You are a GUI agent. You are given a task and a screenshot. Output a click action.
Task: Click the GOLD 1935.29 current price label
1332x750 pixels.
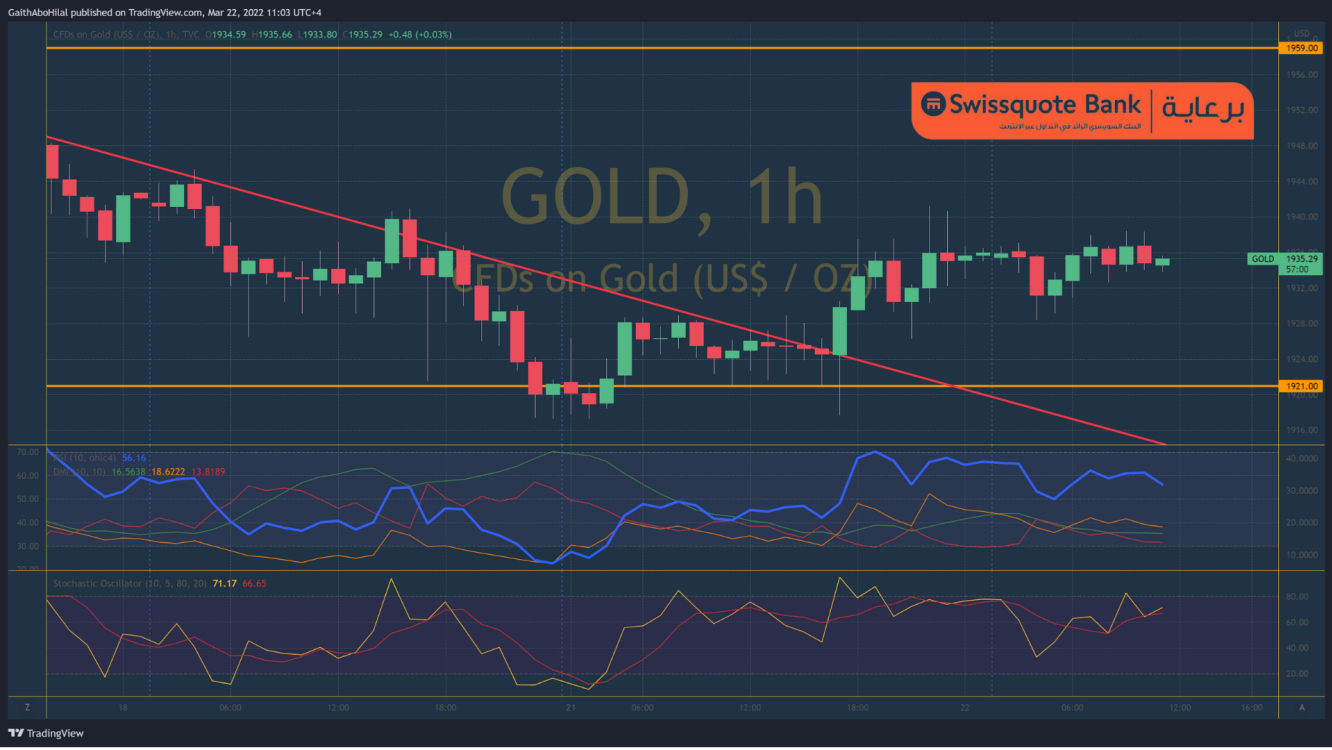(x=1285, y=264)
